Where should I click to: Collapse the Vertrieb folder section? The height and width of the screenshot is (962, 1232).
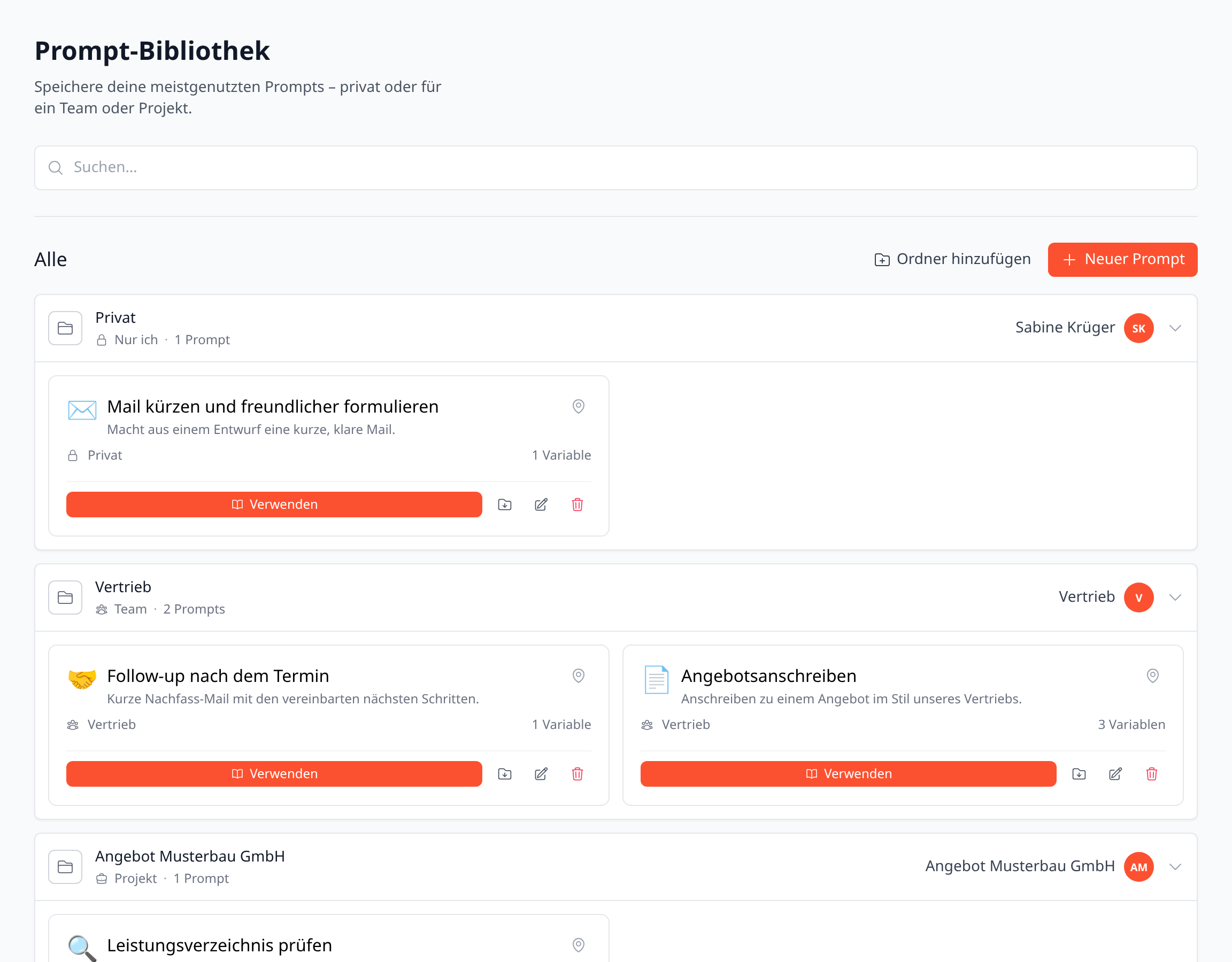coord(1175,597)
